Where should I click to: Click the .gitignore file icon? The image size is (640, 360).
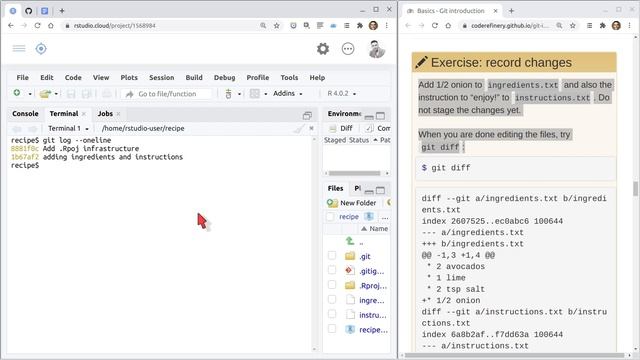(x=349, y=270)
